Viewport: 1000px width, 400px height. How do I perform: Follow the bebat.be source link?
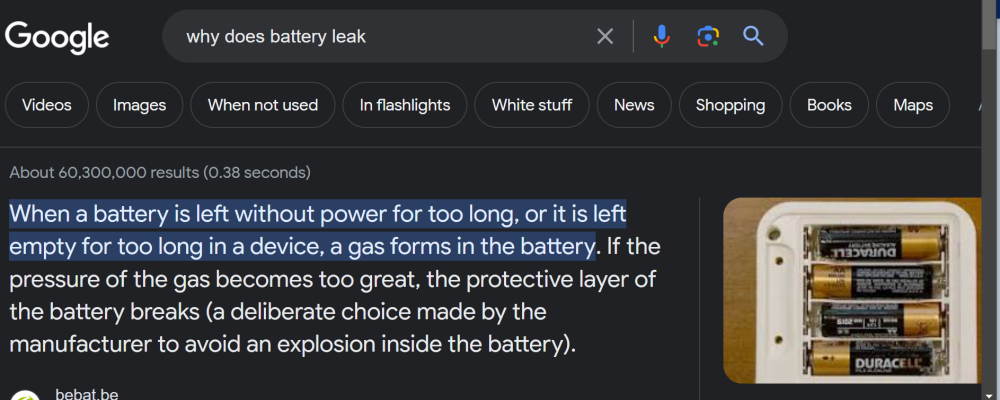click(x=87, y=394)
